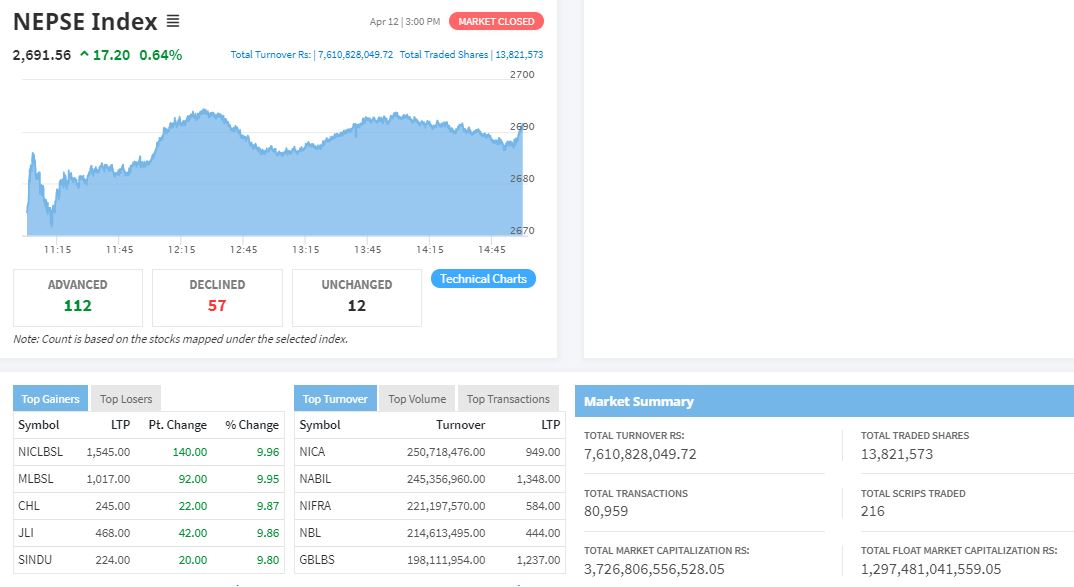Screen dimensions: 1074x587
Task: Click CHL's 245.00 LTP cell
Action: pyautogui.click(x=112, y=505)
